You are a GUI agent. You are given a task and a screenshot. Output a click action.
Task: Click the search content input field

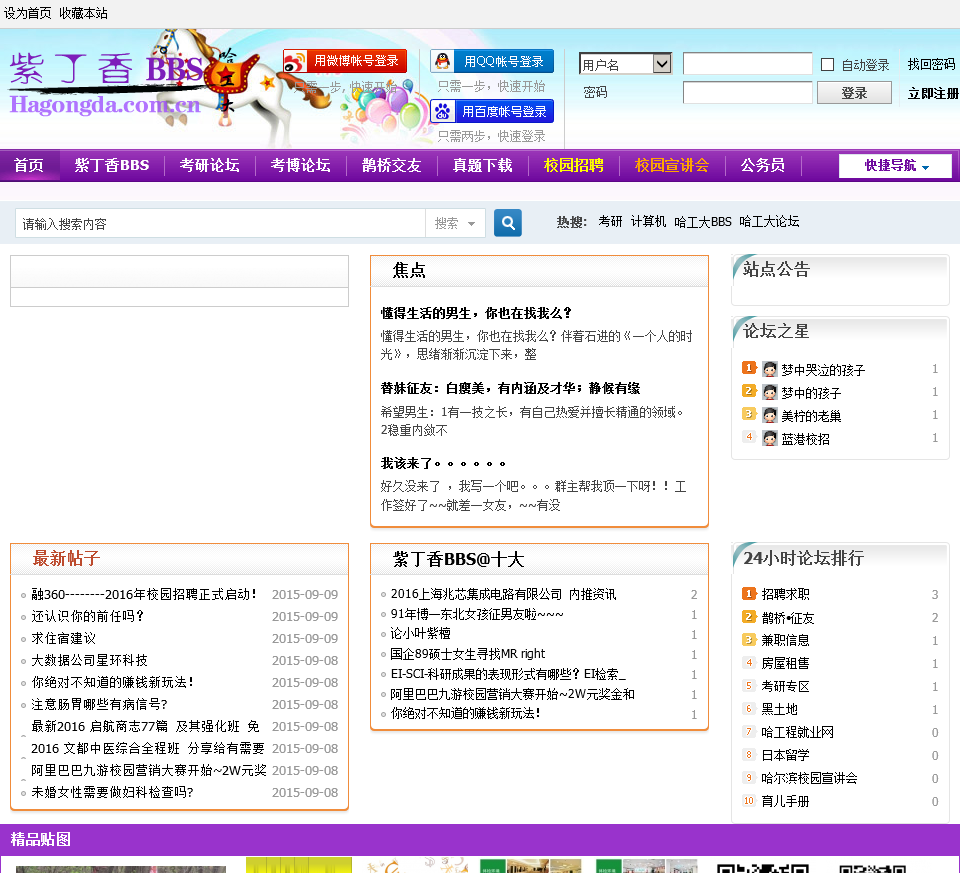click(220, 223)
